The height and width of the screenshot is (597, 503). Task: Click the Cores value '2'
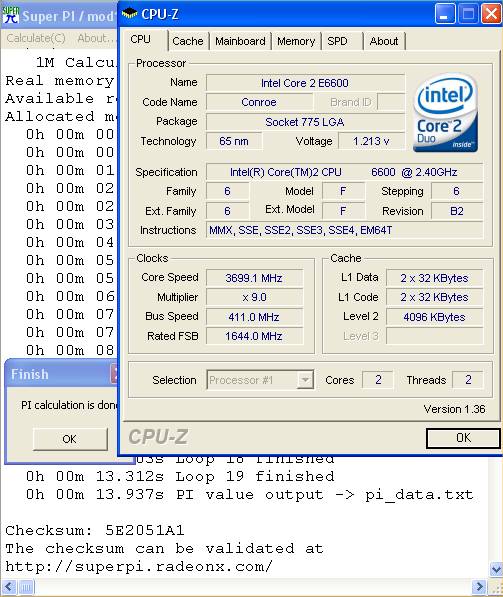click(378, 380)
